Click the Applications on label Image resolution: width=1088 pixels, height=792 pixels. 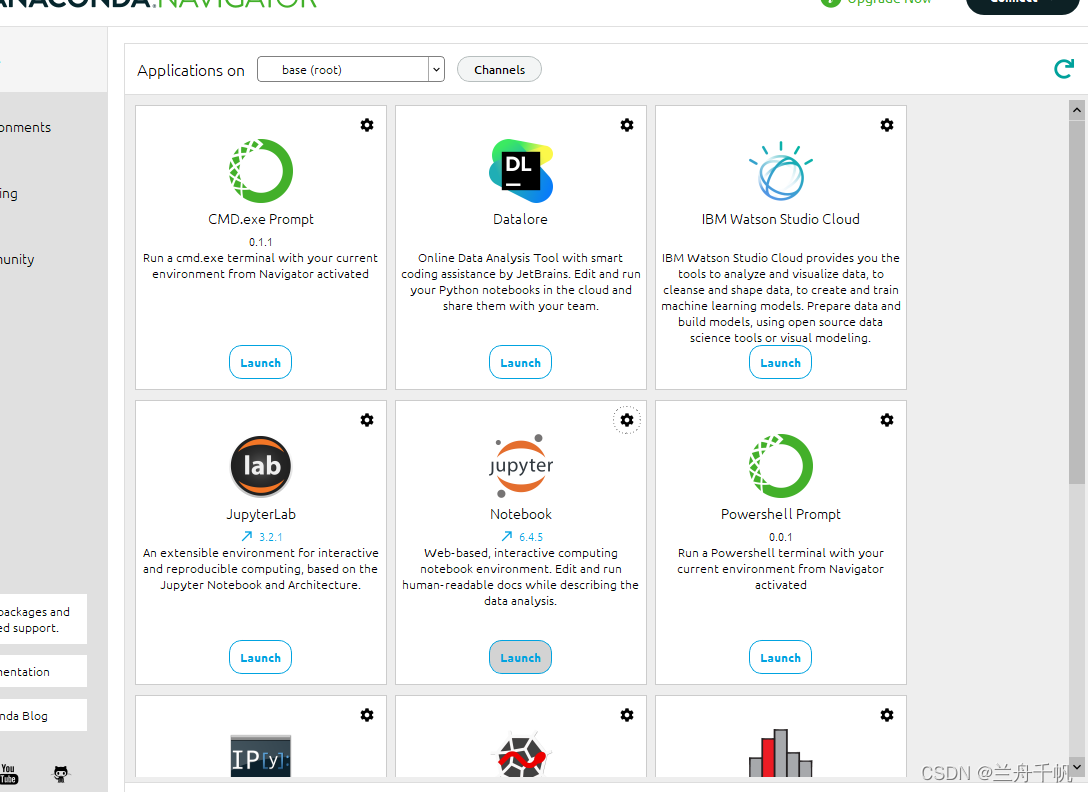click(x=191, y=70)
